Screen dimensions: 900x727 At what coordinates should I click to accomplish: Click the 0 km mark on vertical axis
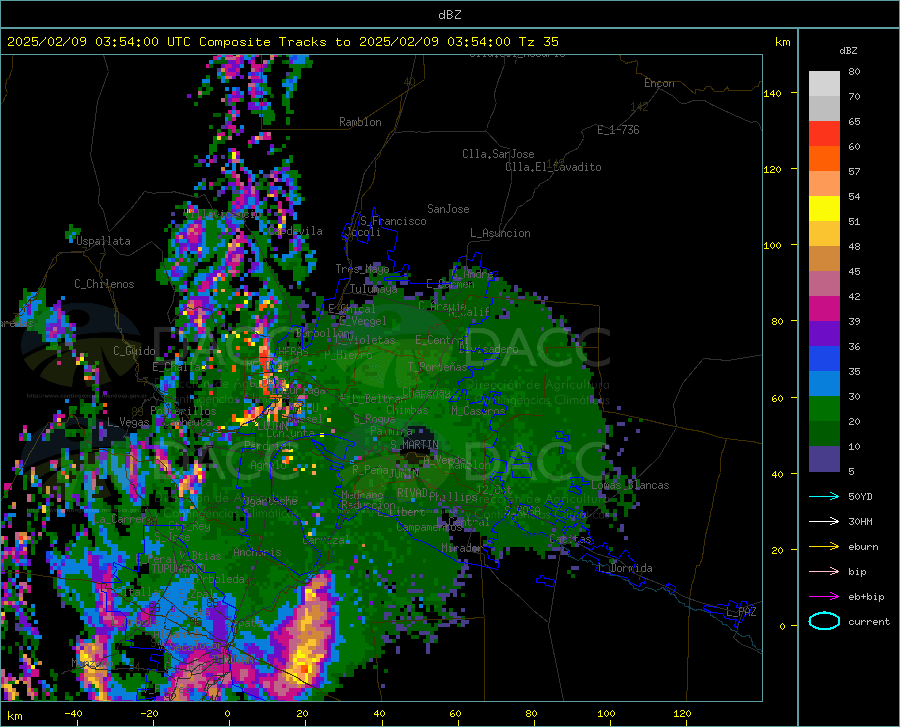click(x=782, y=626)
